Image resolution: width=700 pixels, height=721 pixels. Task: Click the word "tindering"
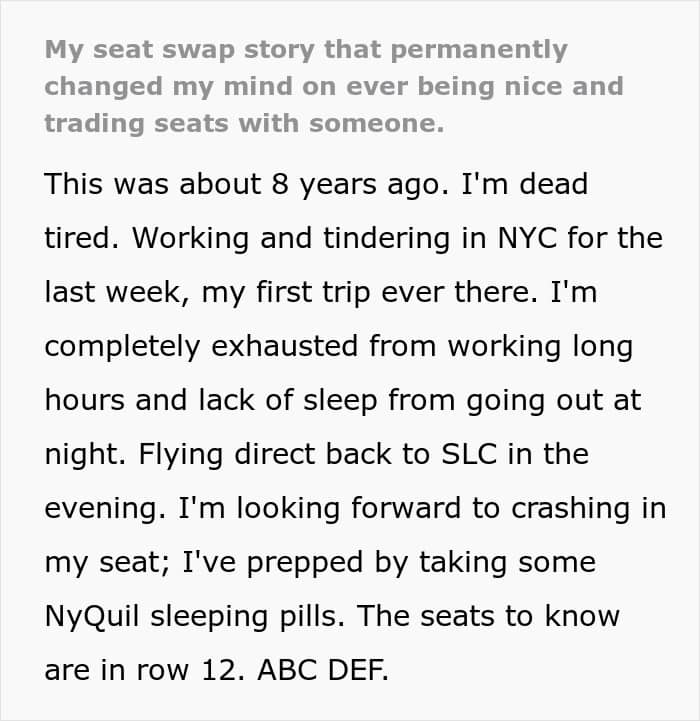click(x=386, y=239)
